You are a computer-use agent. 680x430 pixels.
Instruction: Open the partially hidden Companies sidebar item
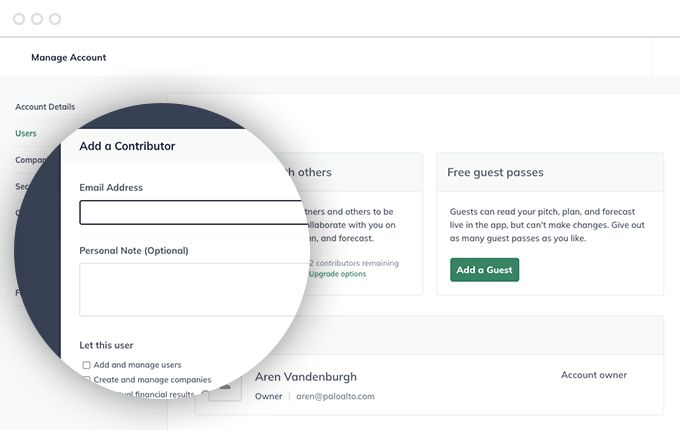[31, 160]
